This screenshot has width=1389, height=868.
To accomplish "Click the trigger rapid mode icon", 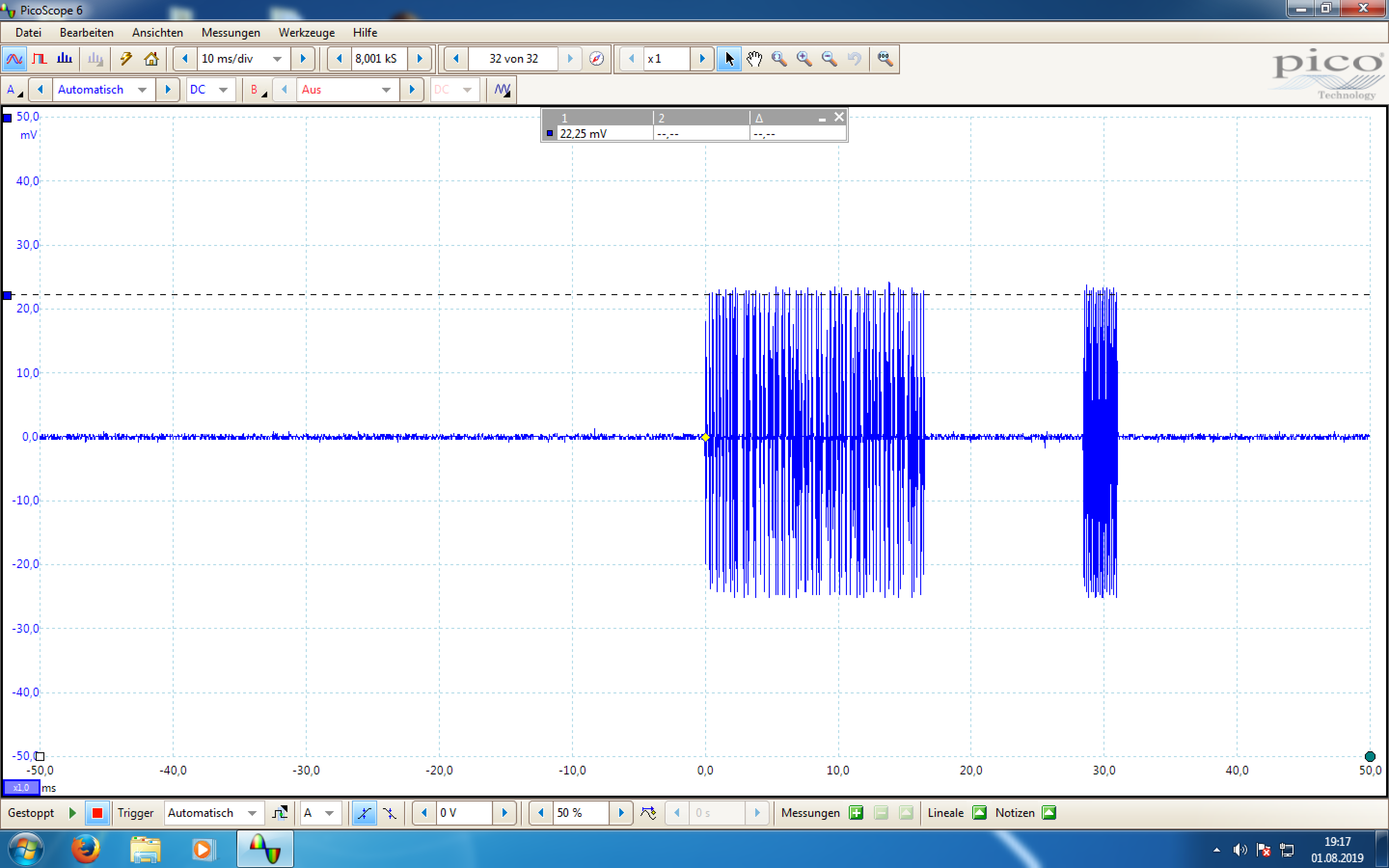I will 649,813.
